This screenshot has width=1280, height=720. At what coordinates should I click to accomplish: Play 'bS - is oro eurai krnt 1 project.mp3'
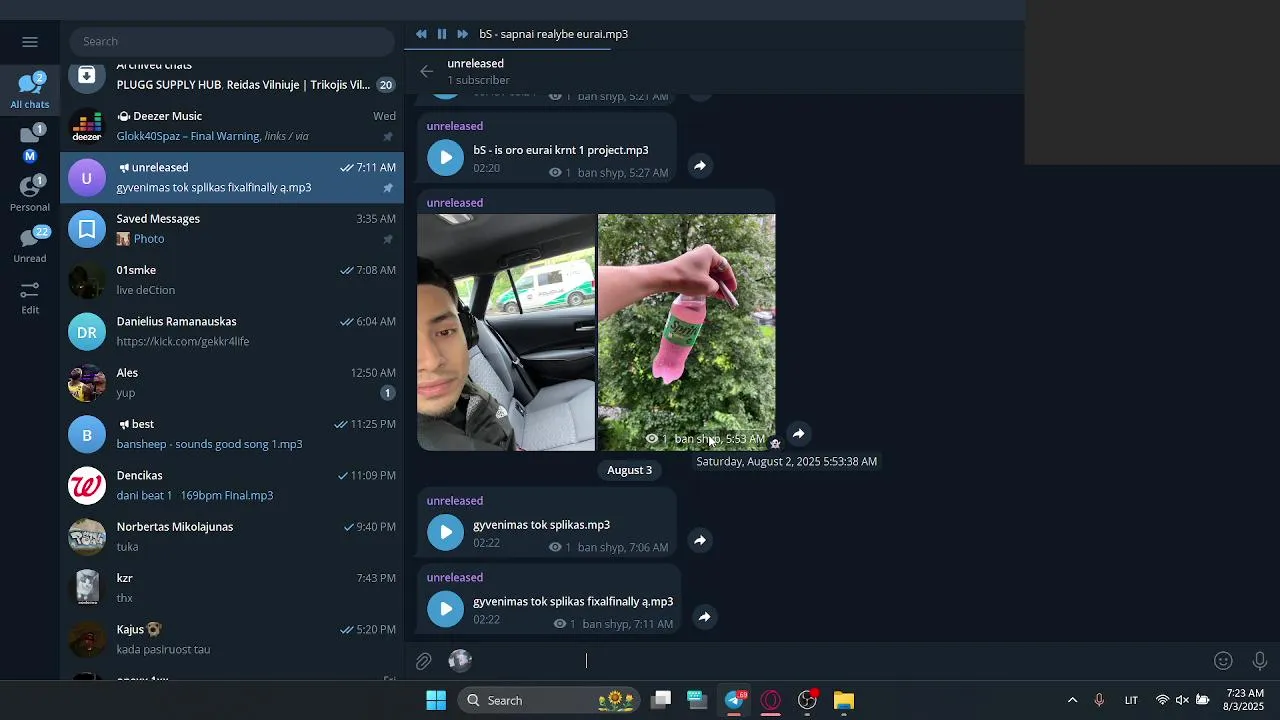tap(446, 158)
